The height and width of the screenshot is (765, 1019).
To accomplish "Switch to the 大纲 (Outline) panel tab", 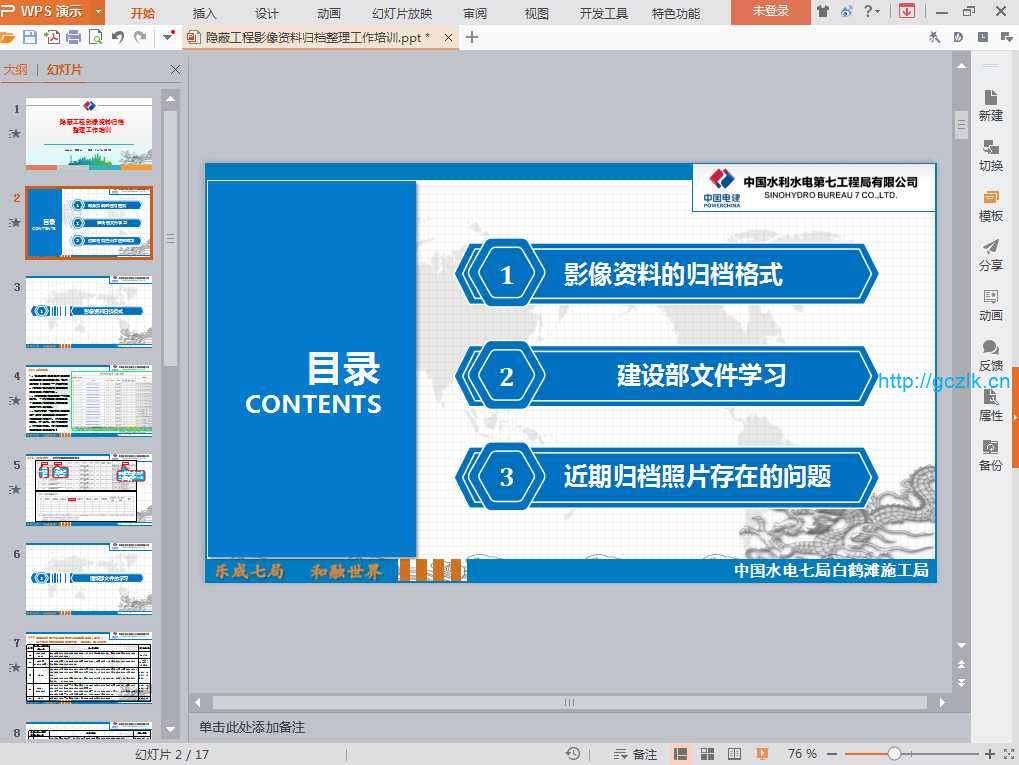I will 15,70.
